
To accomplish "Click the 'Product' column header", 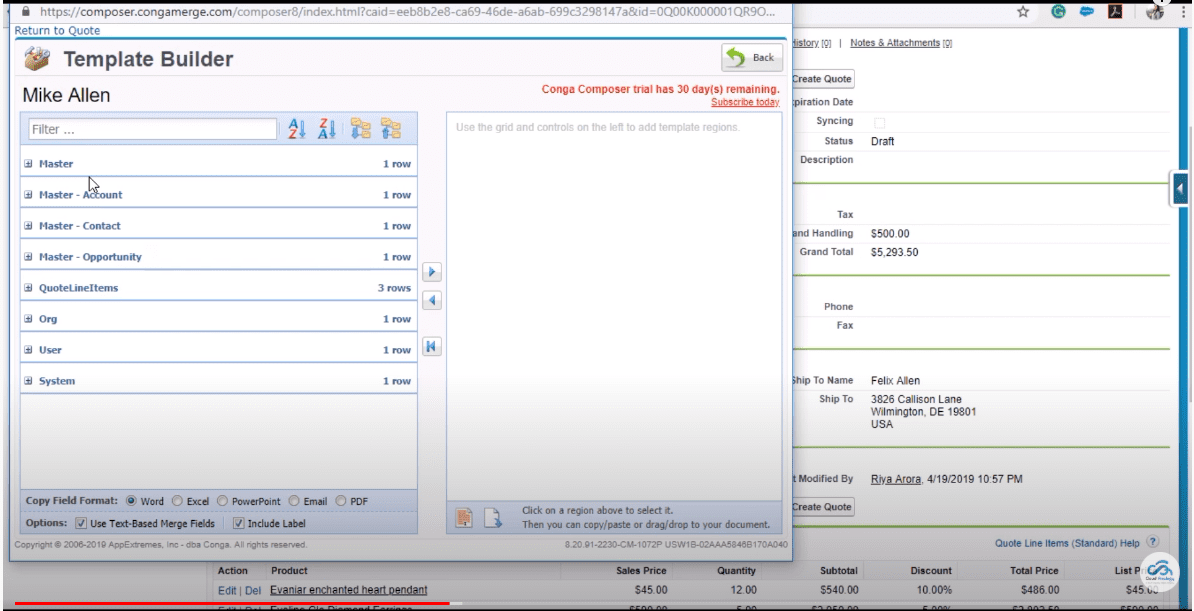I will (289, 571).
